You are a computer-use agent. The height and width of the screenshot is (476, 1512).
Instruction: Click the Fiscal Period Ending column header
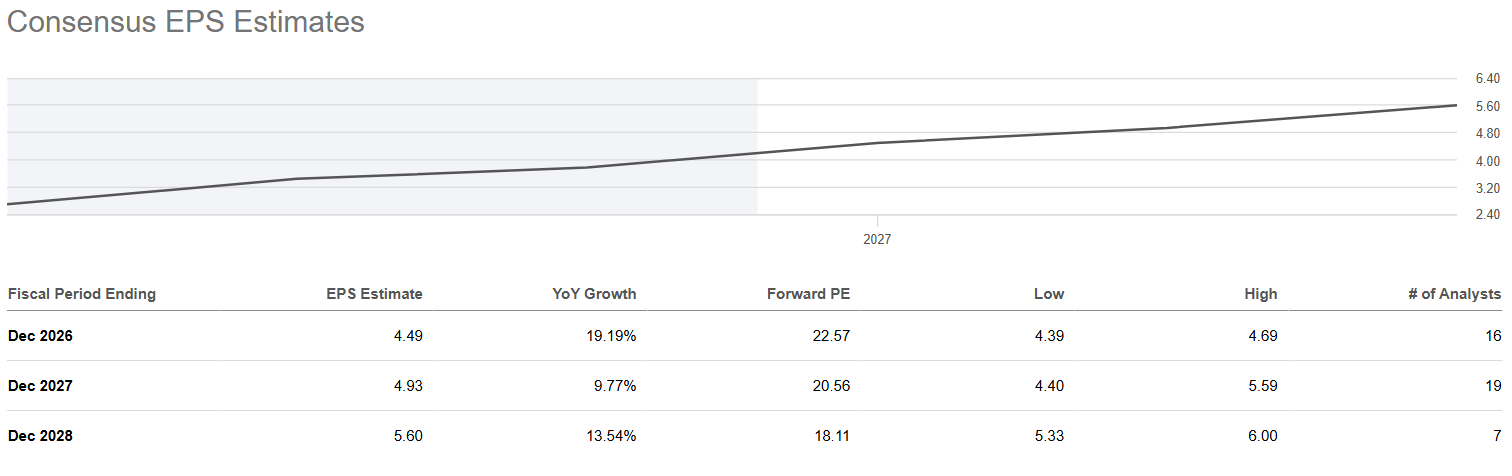[x=82, y=294]
